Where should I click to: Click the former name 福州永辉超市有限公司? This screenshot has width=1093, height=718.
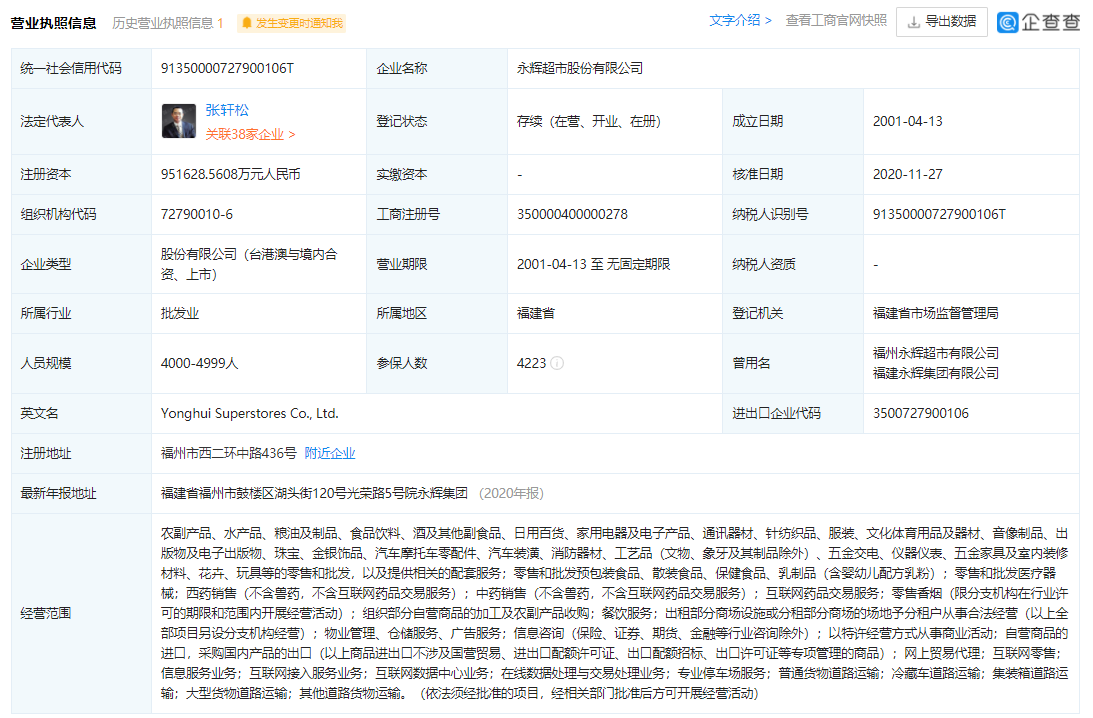tap(935, 353)
